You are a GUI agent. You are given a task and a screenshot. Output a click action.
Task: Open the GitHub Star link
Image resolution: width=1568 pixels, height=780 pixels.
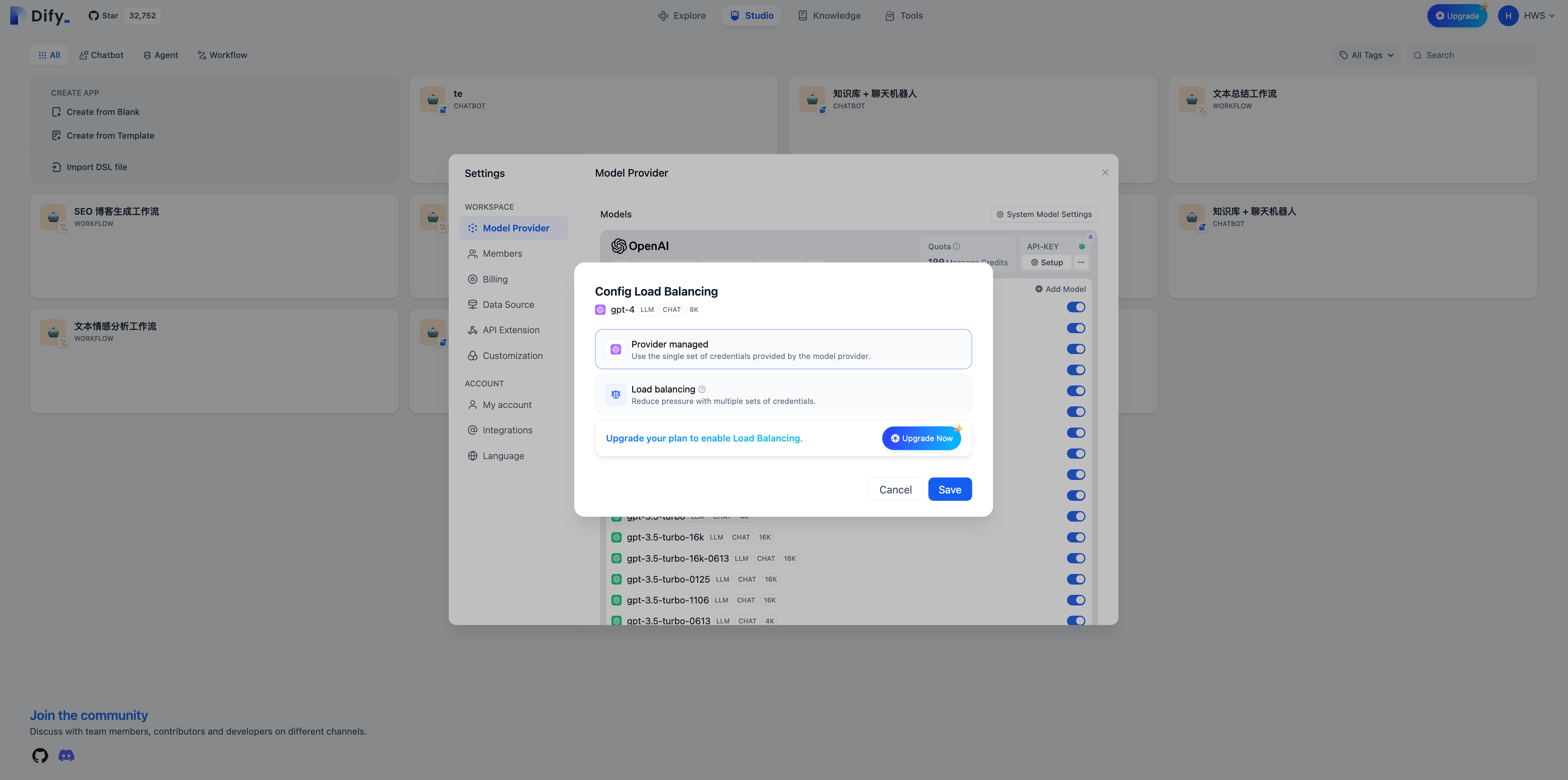click(x=103, y=16)
